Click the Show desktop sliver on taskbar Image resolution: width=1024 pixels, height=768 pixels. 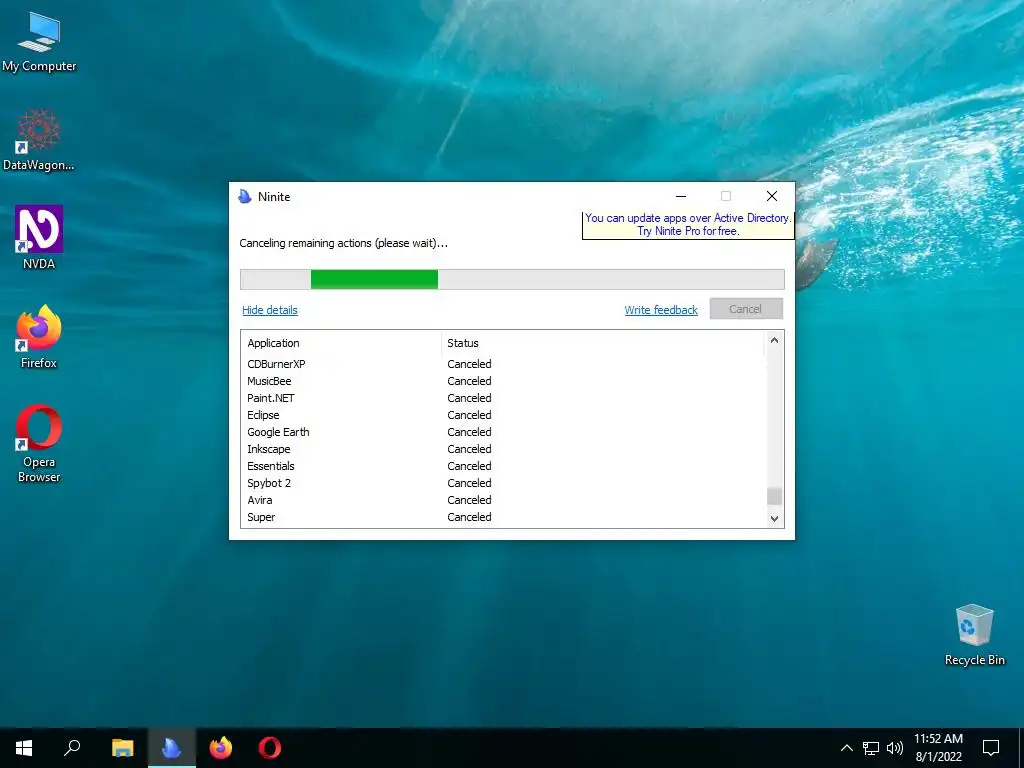tap(1021, 748)
